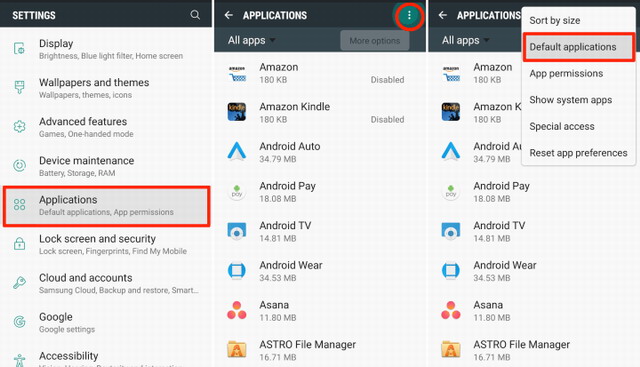Open Display settings row
Screen dimensions: 640x367
click(106, 49)
